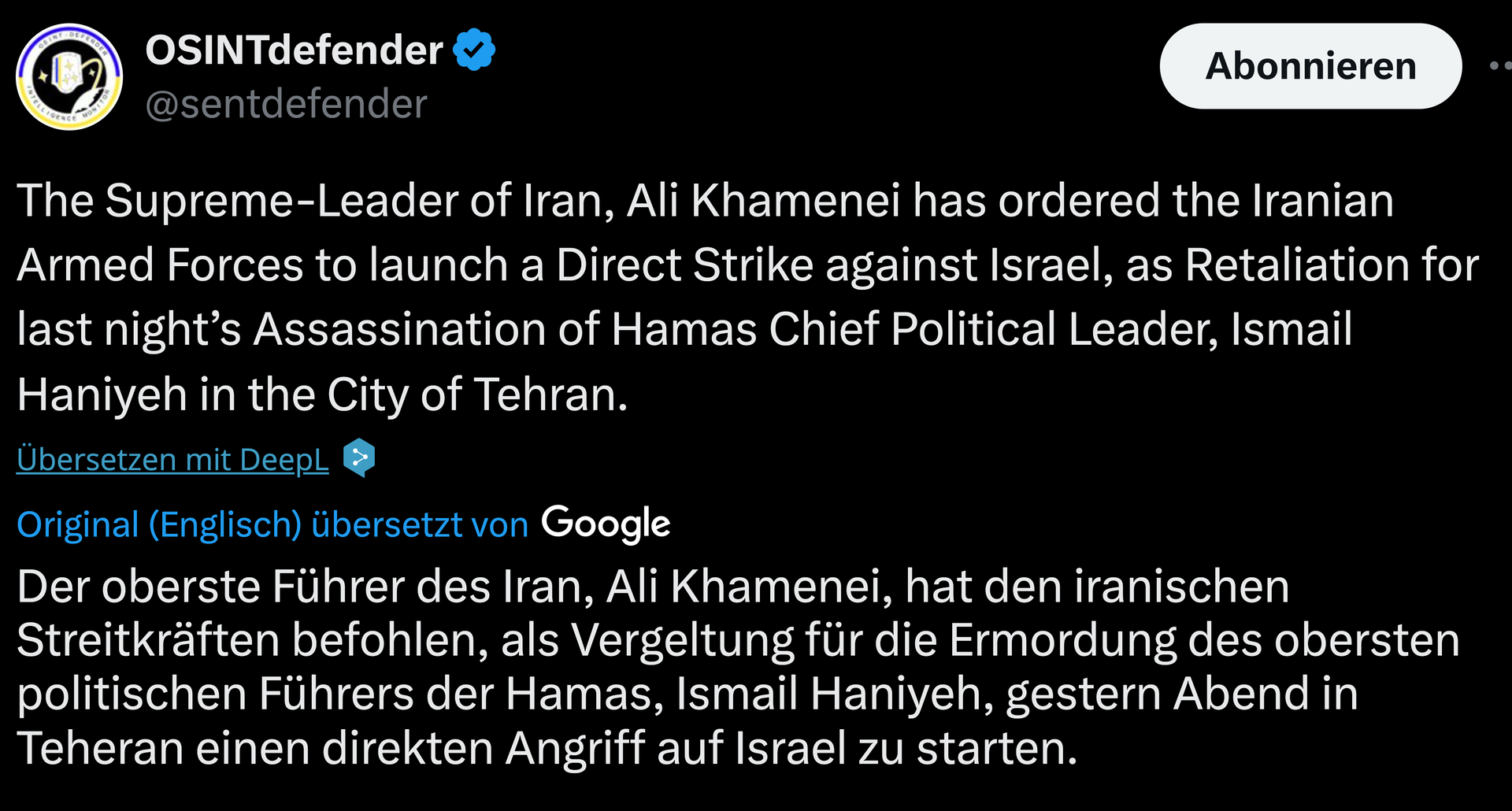Click the Google logo

pyautogui.click(x=606, y=524)
